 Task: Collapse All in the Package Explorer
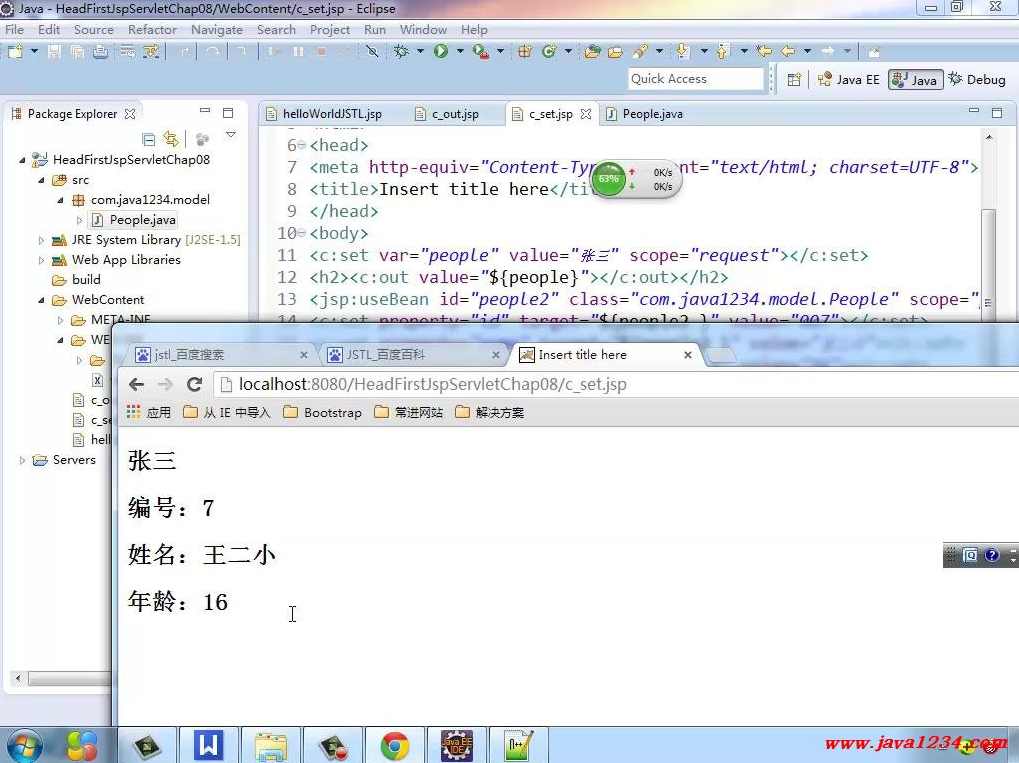[148, 140]
